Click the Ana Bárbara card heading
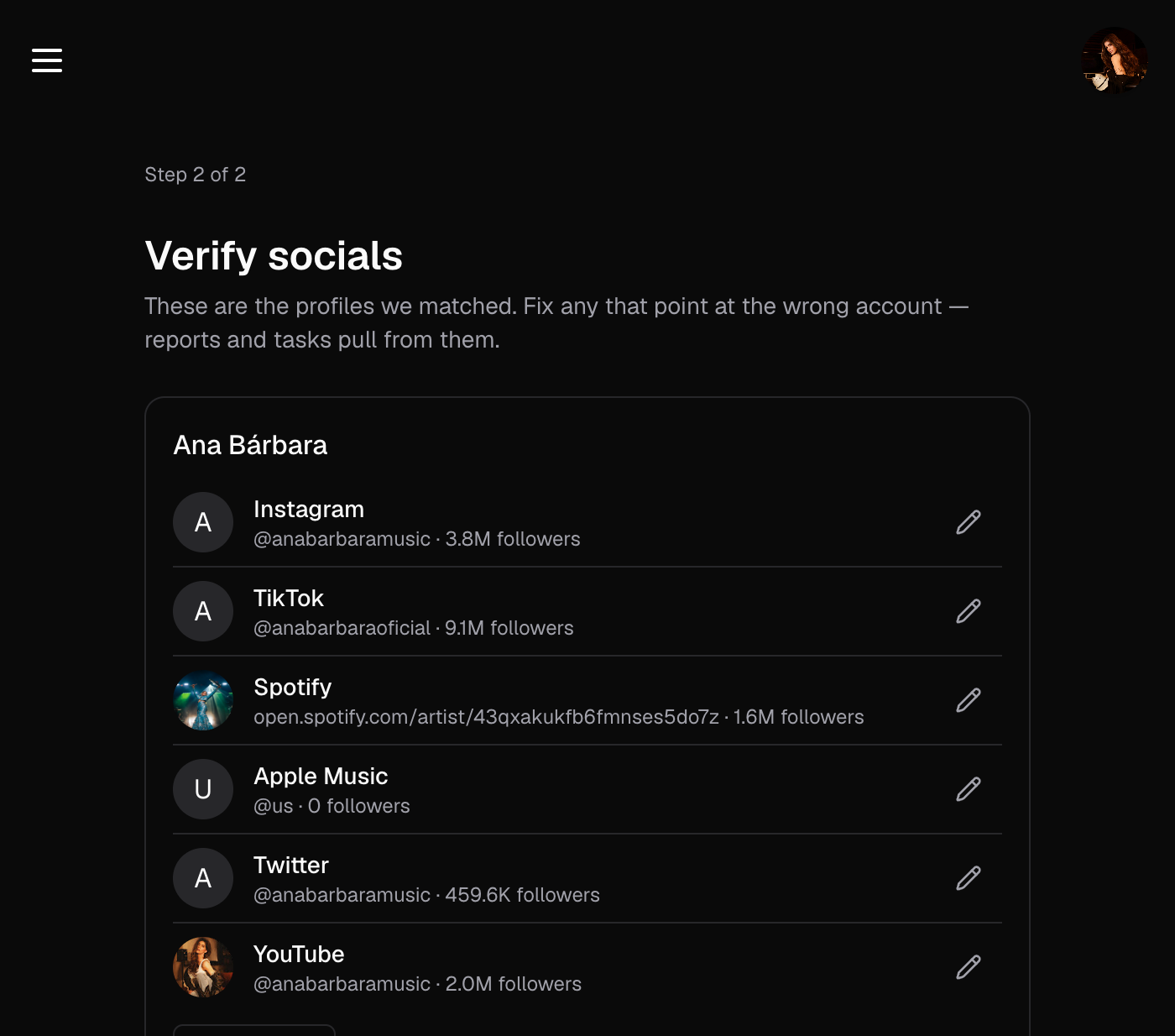 click(250, 445)
